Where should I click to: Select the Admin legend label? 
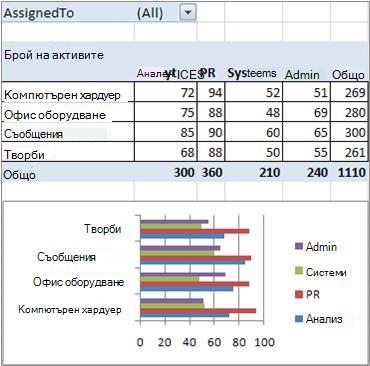[321, 247]
